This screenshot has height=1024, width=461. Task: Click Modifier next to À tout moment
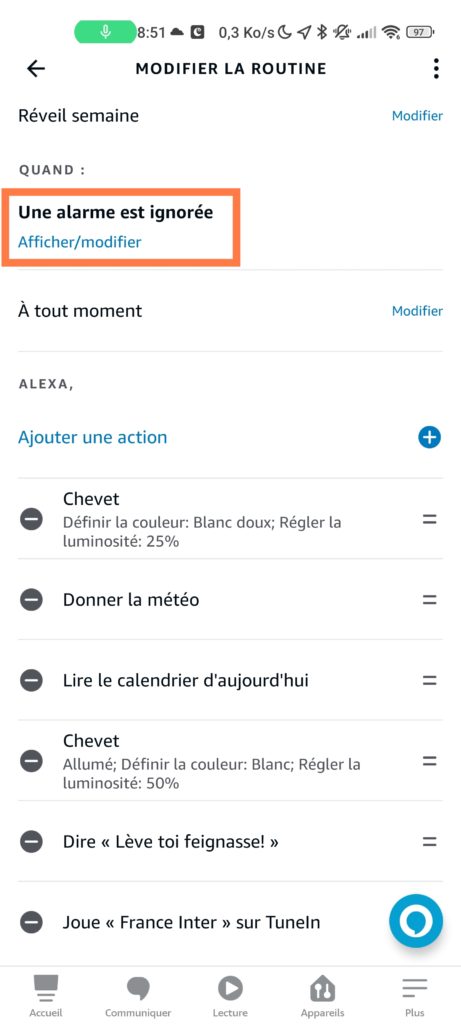point(417,311)
